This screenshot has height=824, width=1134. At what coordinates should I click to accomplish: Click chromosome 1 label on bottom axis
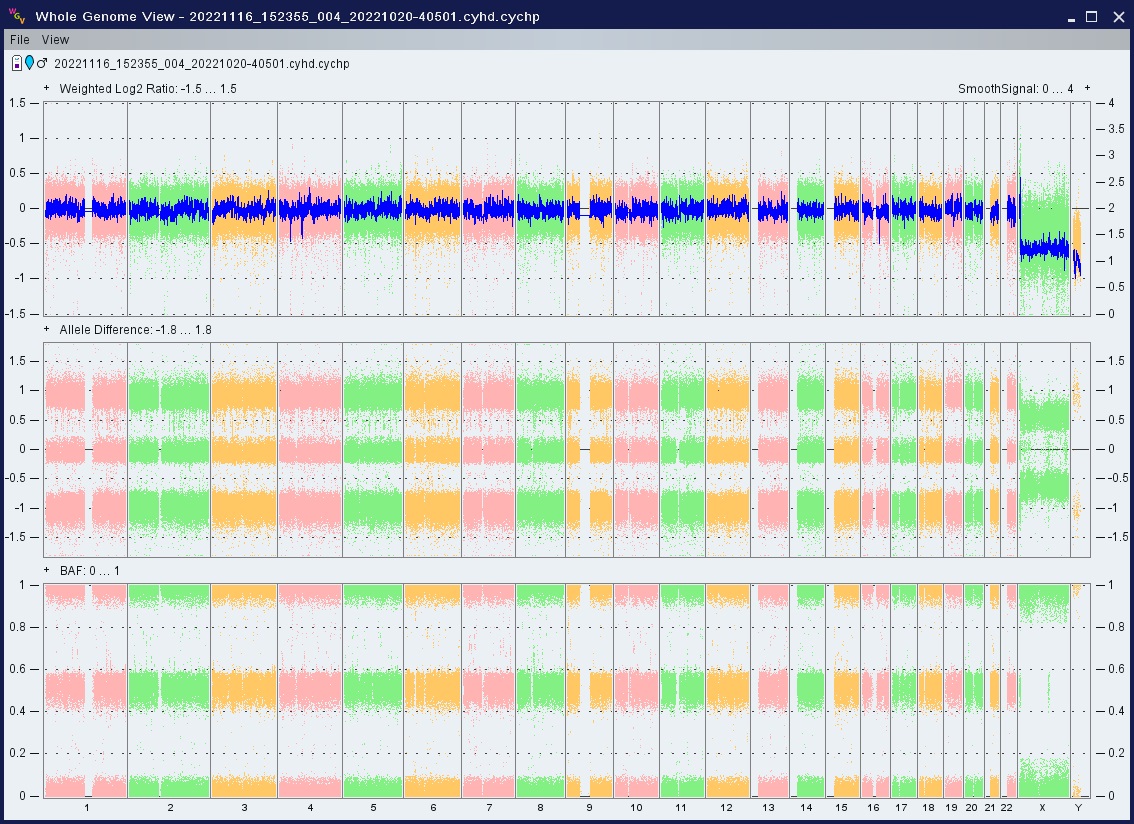[87, 807]
